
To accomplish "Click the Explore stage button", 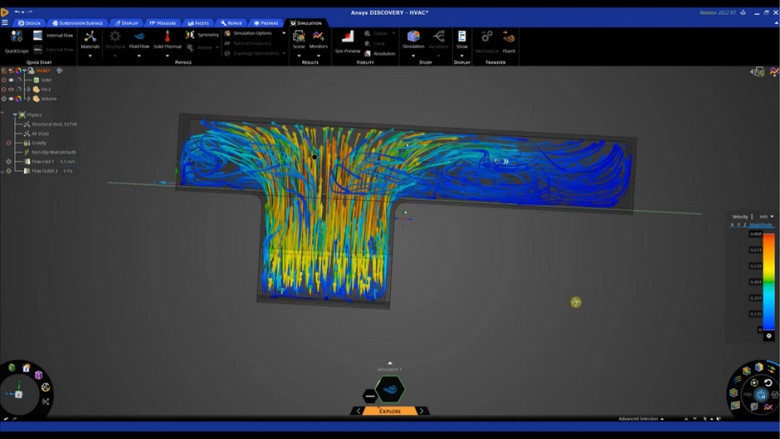I will (390, 411).
